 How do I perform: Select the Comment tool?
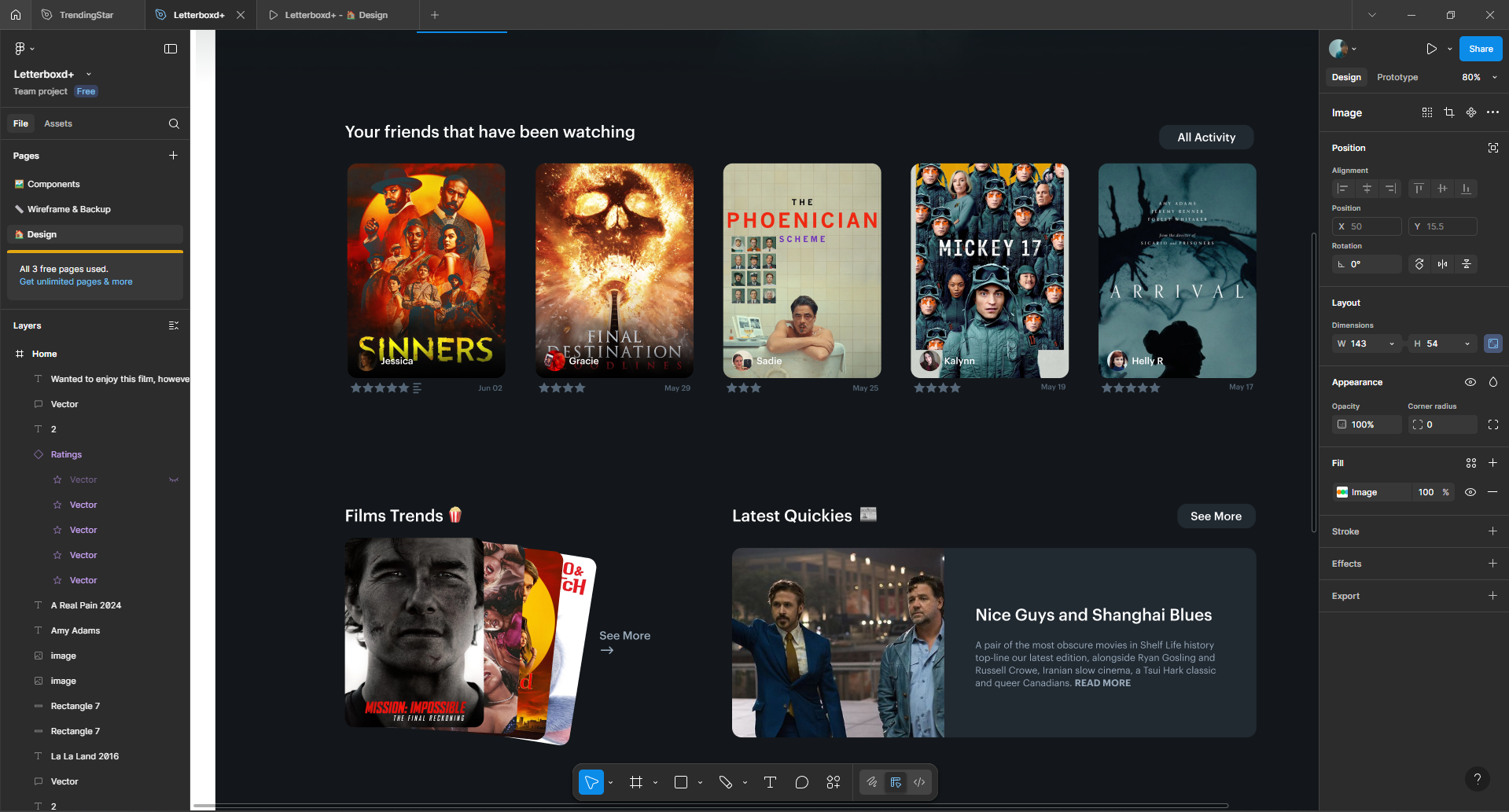point(802,782)
